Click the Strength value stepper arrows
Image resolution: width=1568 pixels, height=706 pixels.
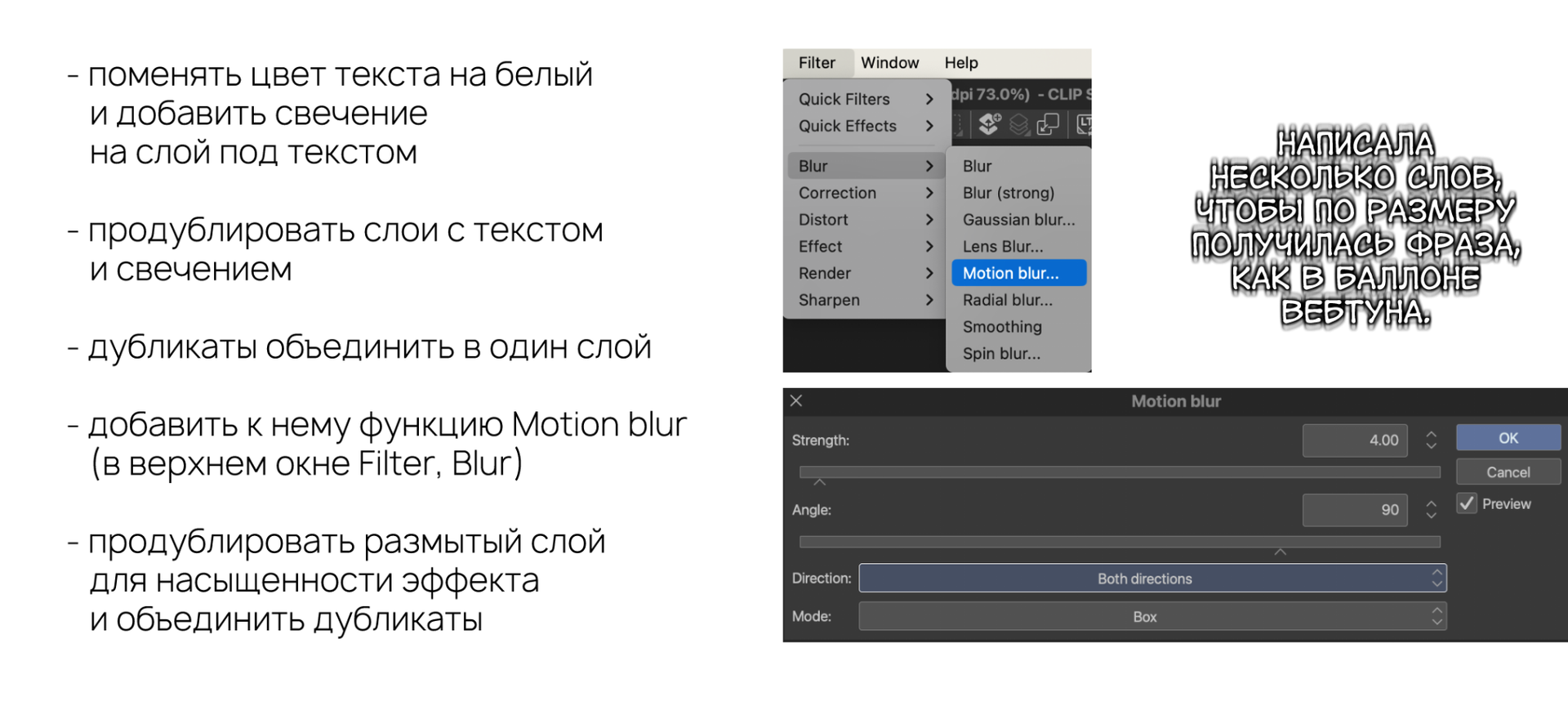point(1431,440)
